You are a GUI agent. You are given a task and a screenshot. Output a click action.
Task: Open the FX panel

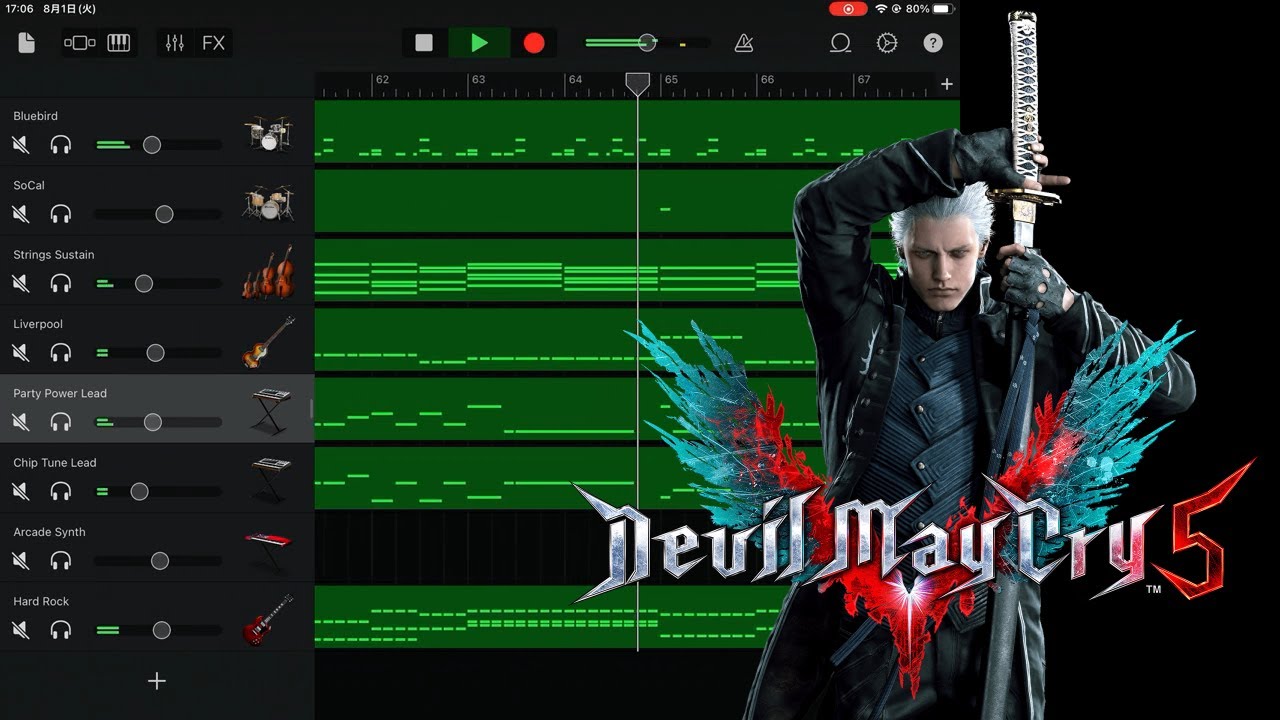point(213,43)
